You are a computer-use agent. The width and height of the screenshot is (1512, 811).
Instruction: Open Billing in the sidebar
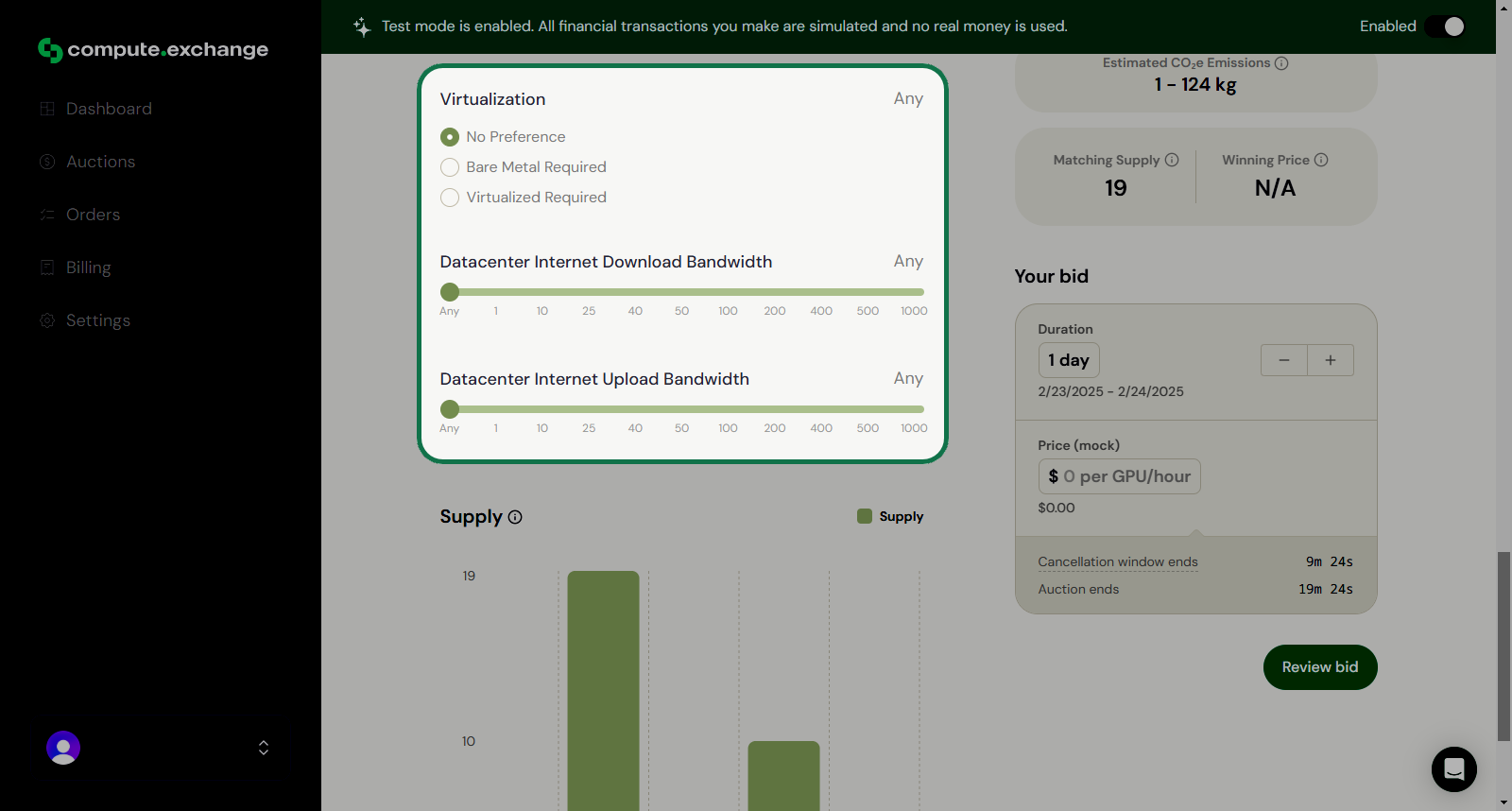[88, 267]
